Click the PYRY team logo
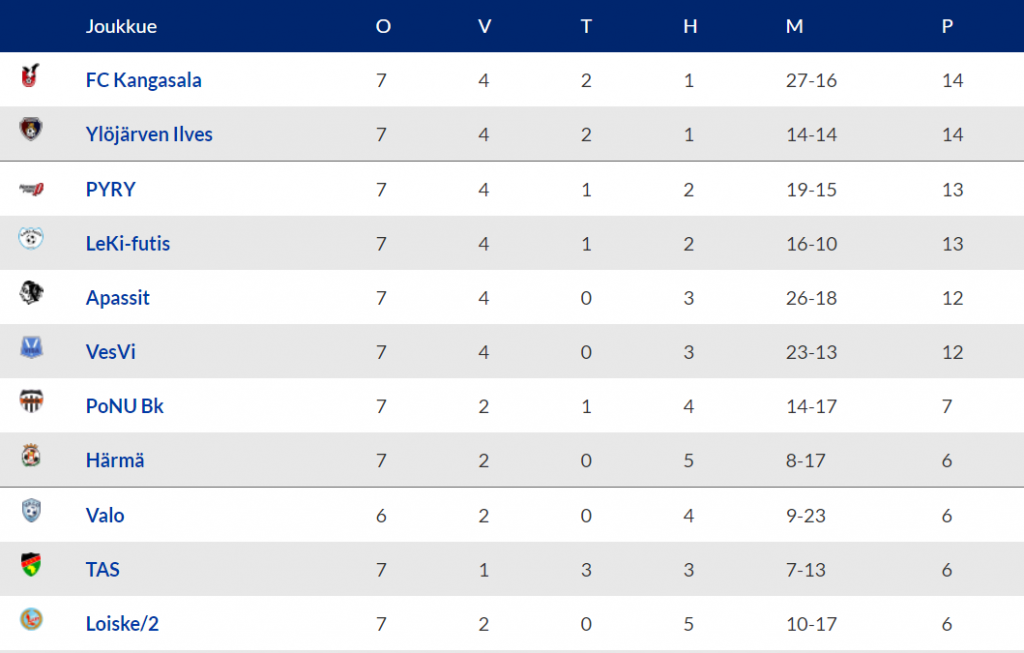The image size is (1024, 653). point(31,189)
